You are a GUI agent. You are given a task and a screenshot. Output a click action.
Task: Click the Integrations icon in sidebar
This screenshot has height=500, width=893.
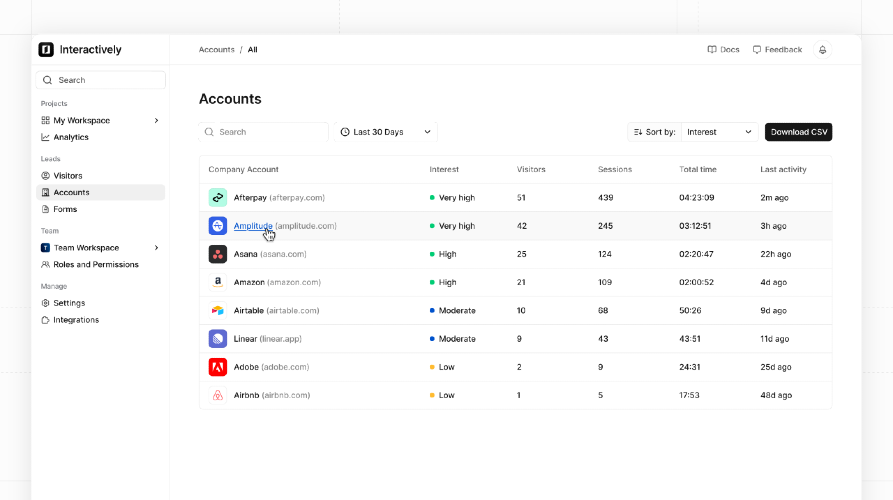(x=46, y=320)
